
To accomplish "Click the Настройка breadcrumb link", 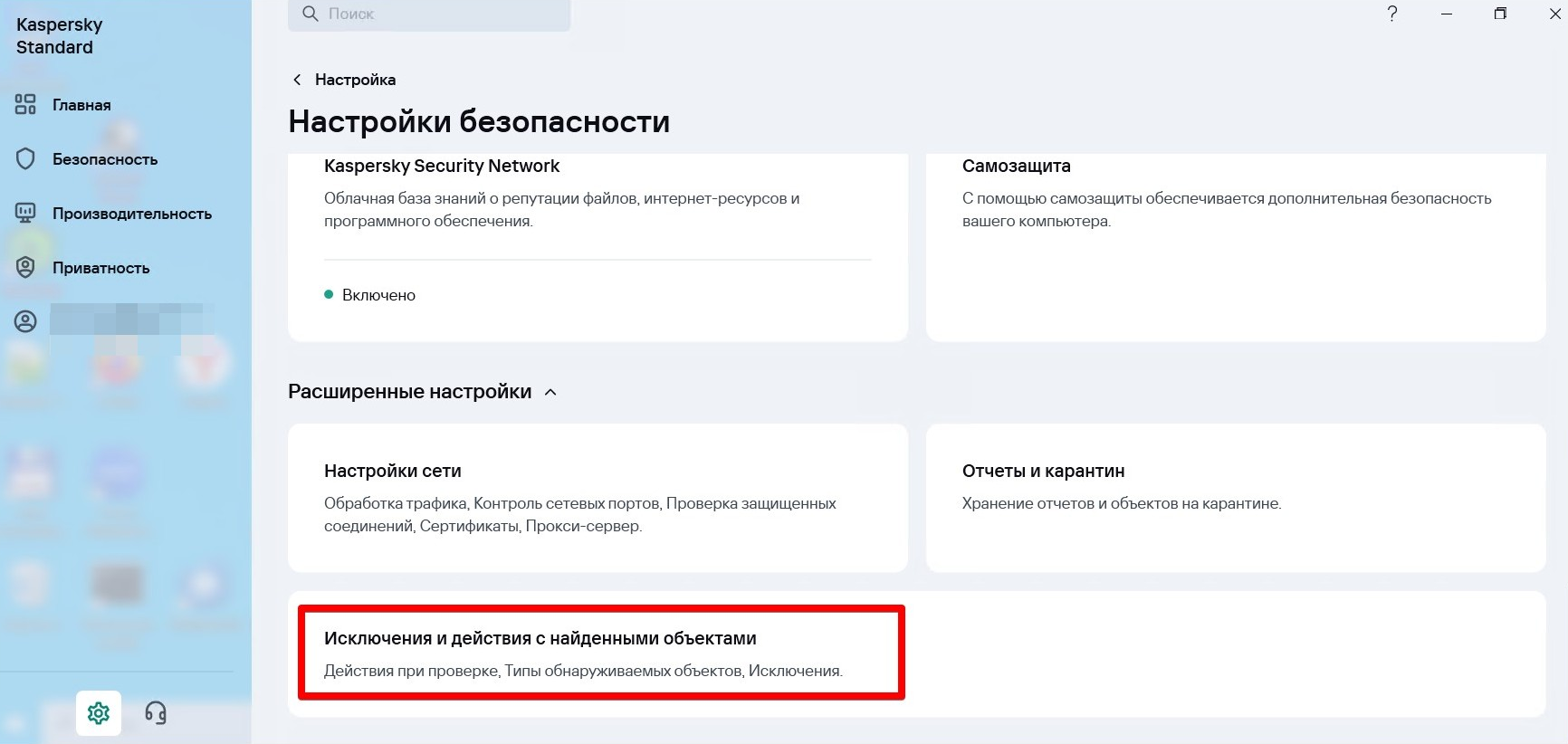I will coord(355,80).
